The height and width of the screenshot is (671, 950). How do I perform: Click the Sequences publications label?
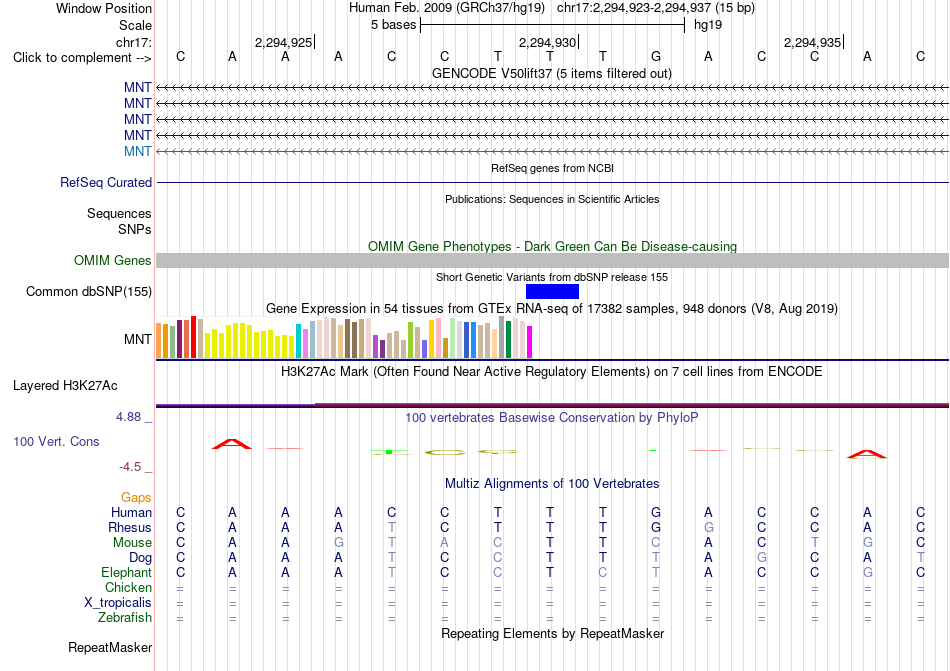(119, 213)
